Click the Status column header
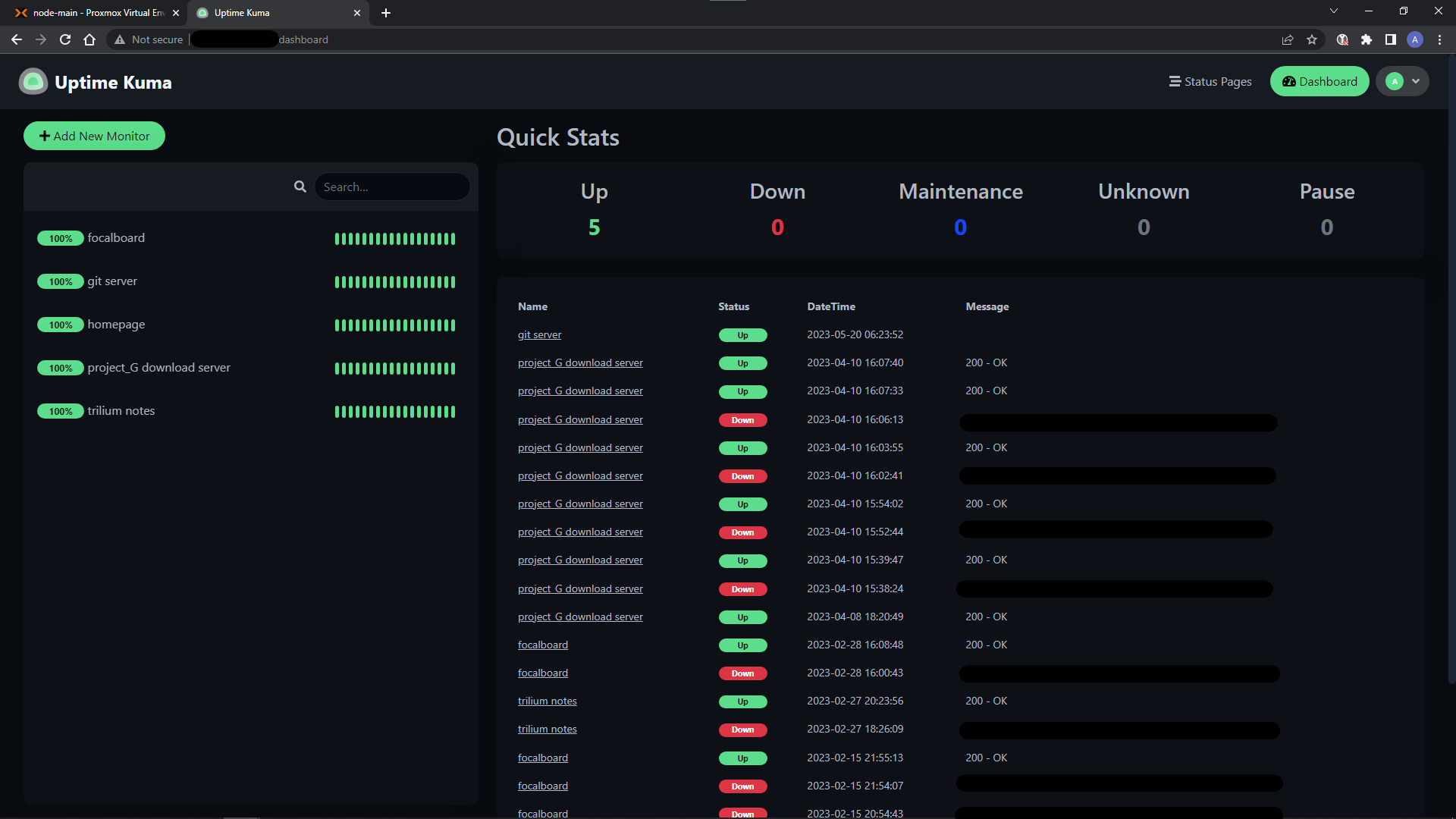The height and width of the screenshot is (819, 1456). coord(733,306)
